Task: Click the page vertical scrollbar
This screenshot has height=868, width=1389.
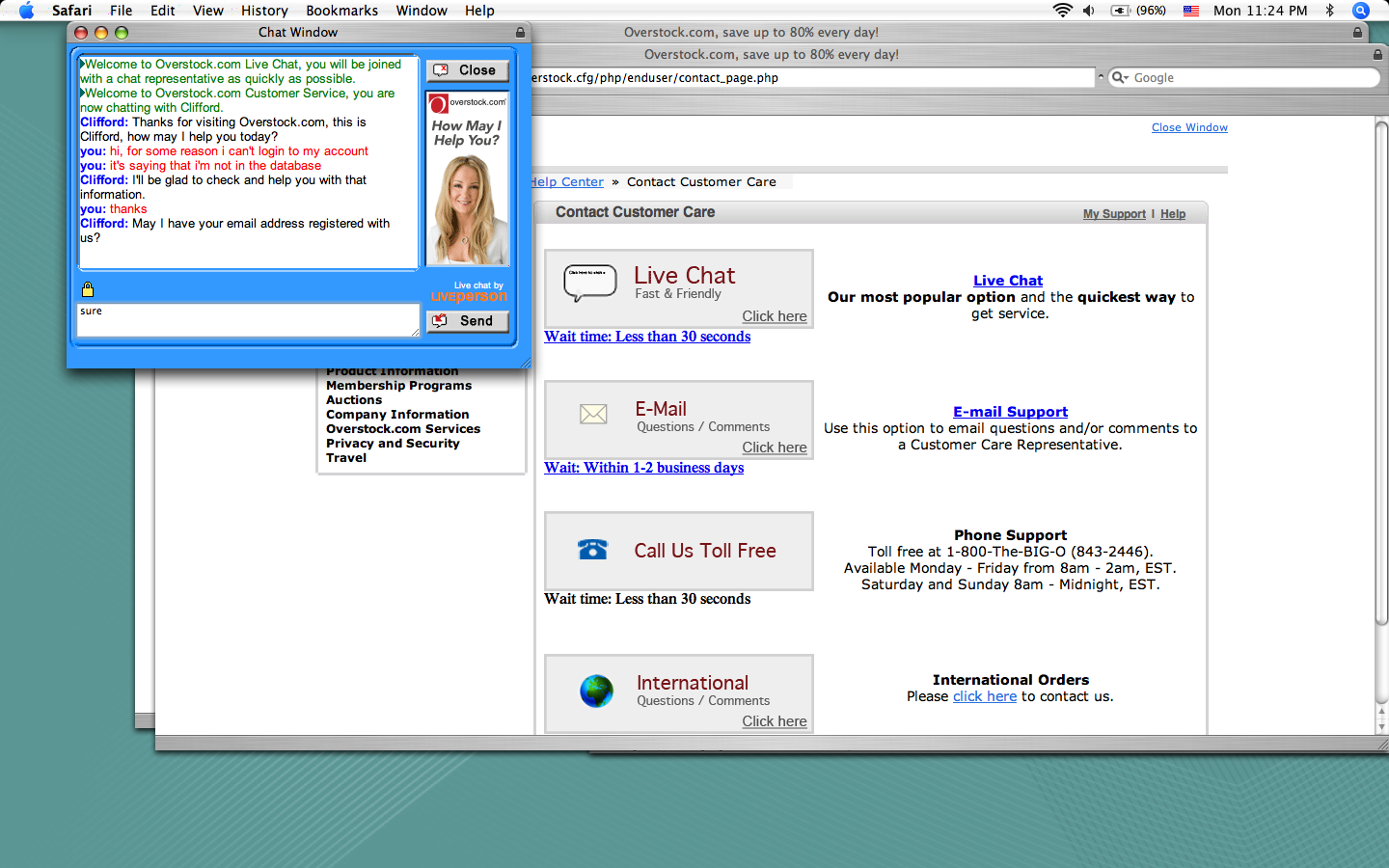Action: pyautogui.click(x=1380, y=386)
